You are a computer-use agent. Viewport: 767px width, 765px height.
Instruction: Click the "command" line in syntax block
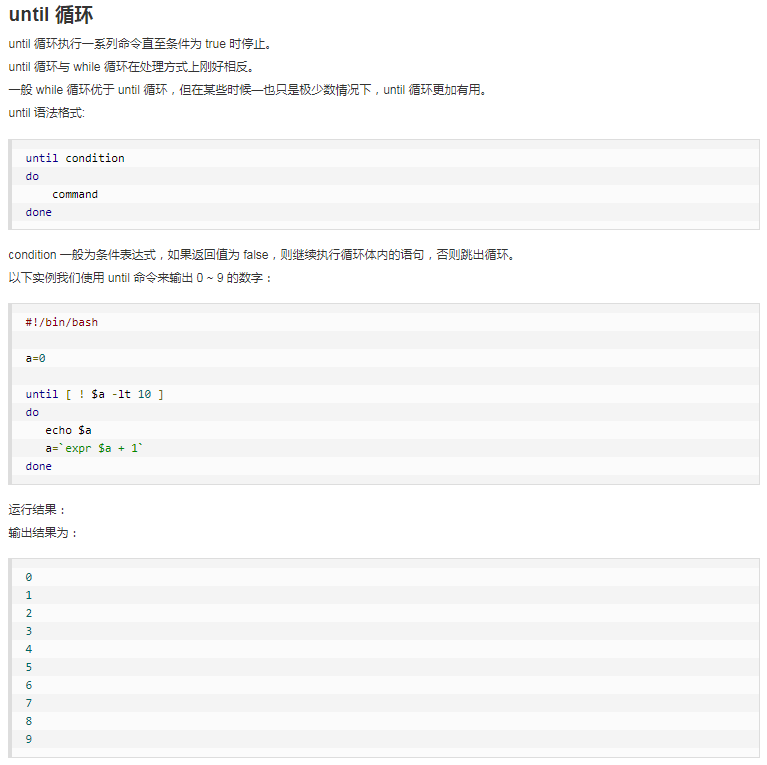(x=75, y=194)
